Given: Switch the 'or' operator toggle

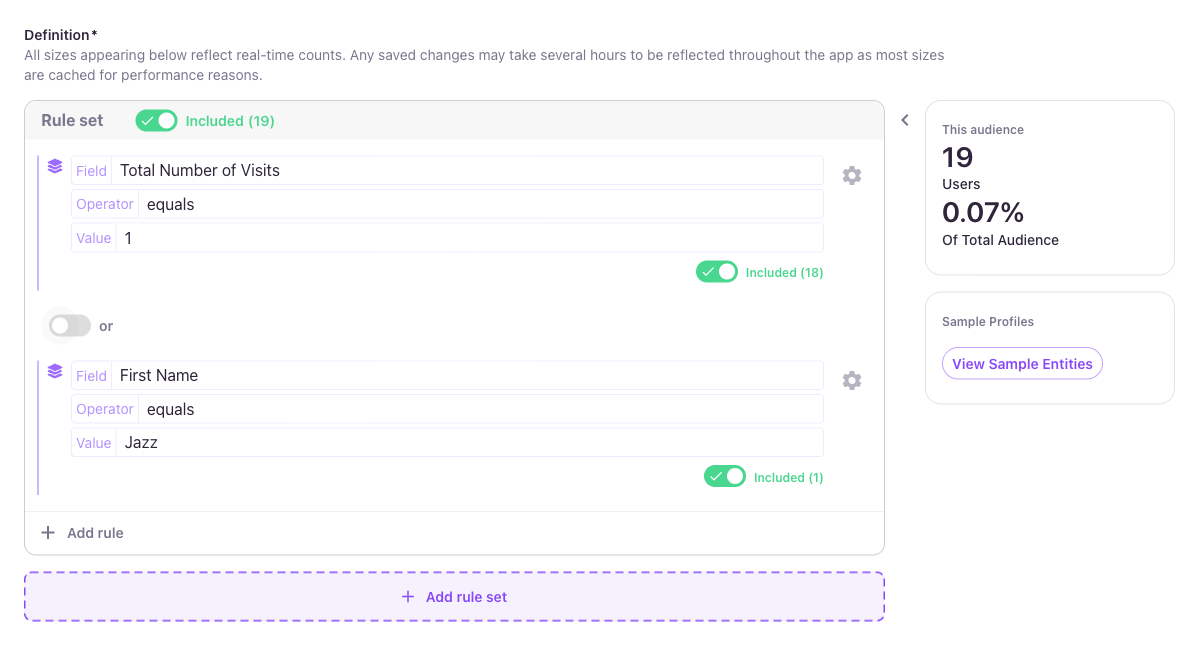Looking at the screenshot, I should (69, 326).
